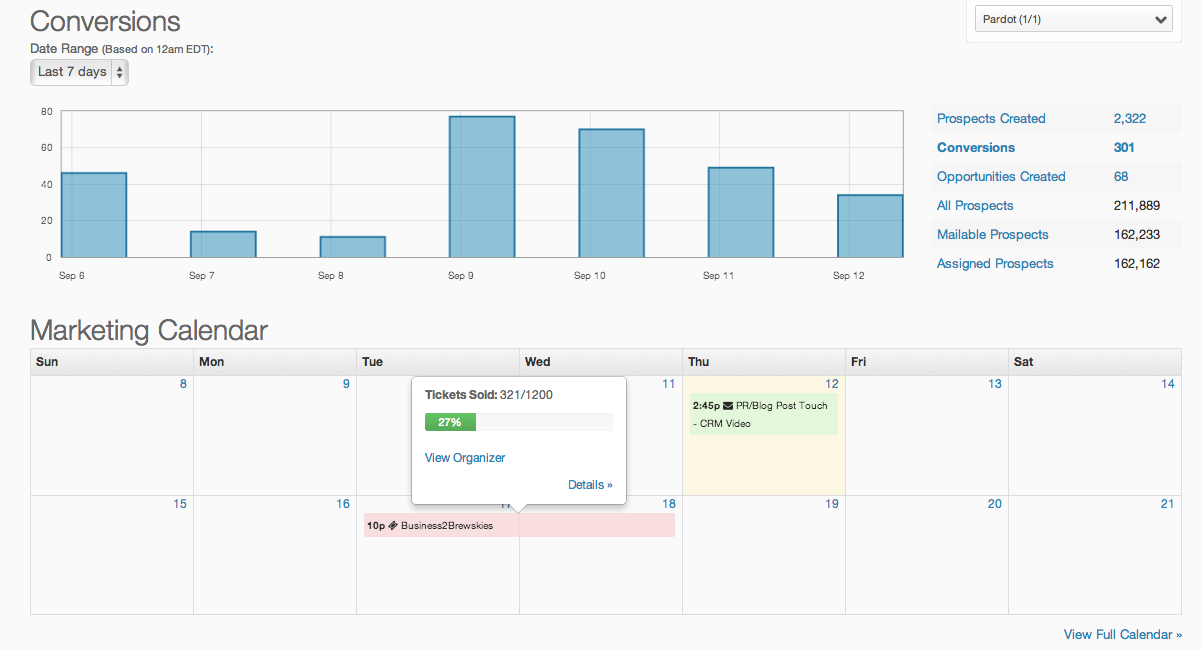Select the Prospects Created stat

990,118
